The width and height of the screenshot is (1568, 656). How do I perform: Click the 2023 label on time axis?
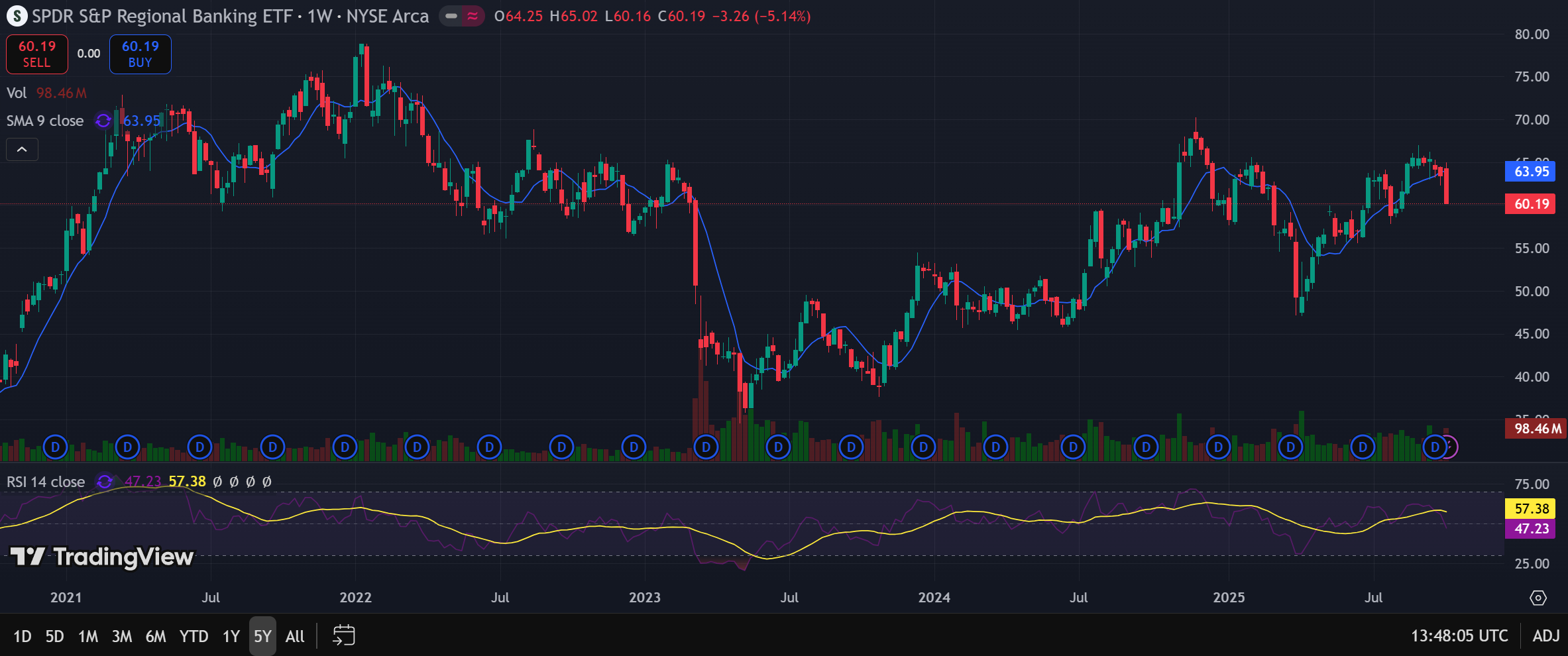tap(645, 598)
